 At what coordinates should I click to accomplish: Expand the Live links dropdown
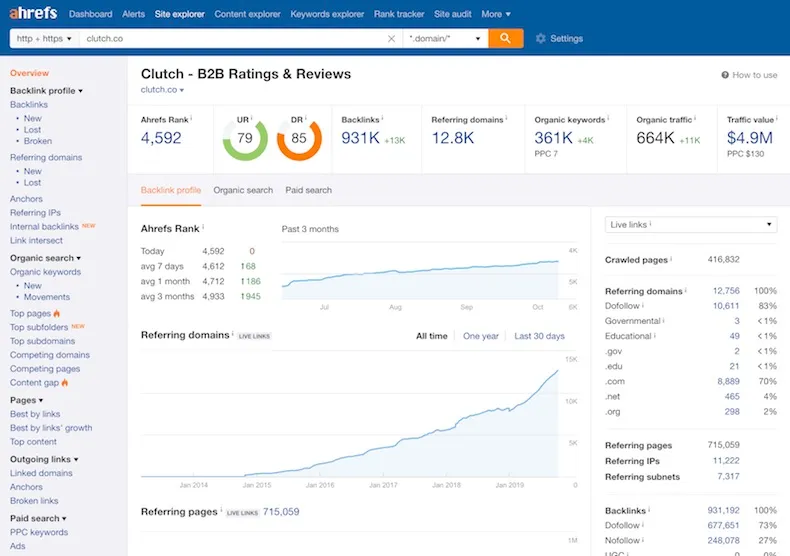691,225
